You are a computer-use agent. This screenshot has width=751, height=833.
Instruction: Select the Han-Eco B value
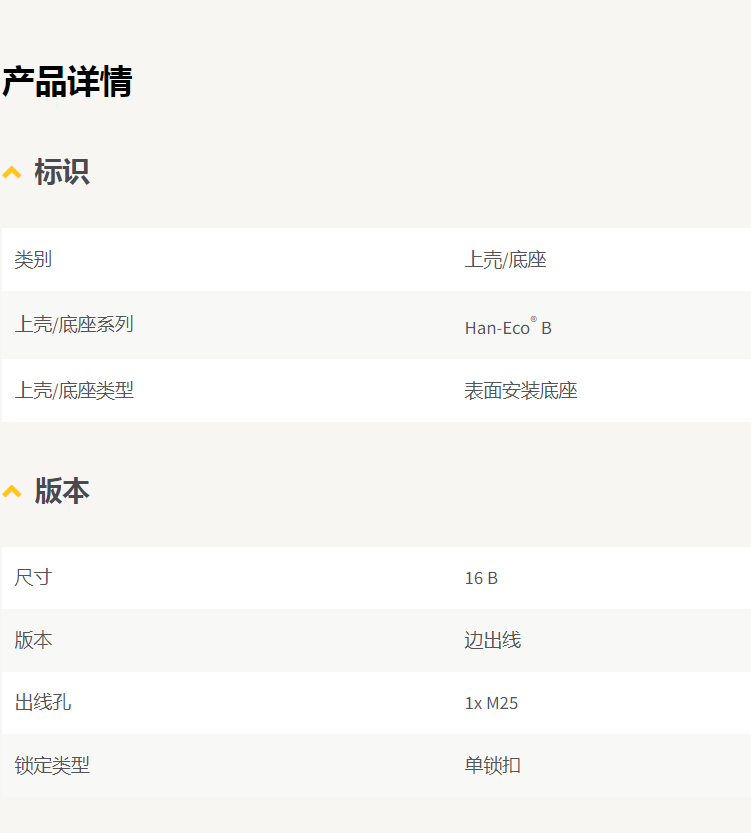(508, 327)
